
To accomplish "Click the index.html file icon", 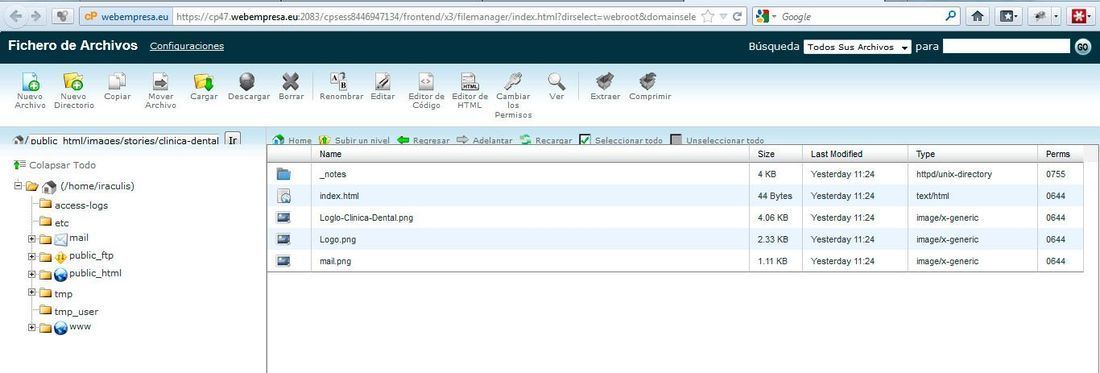I will [283, 196].
